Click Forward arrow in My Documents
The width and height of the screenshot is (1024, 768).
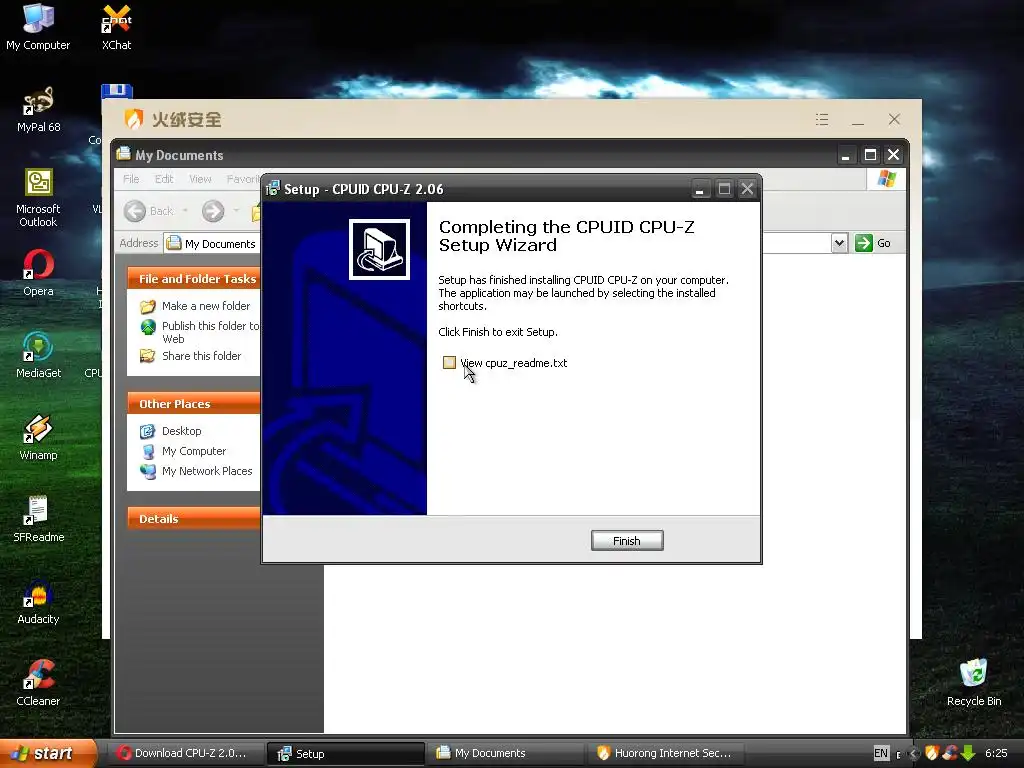tap(213, 211)
